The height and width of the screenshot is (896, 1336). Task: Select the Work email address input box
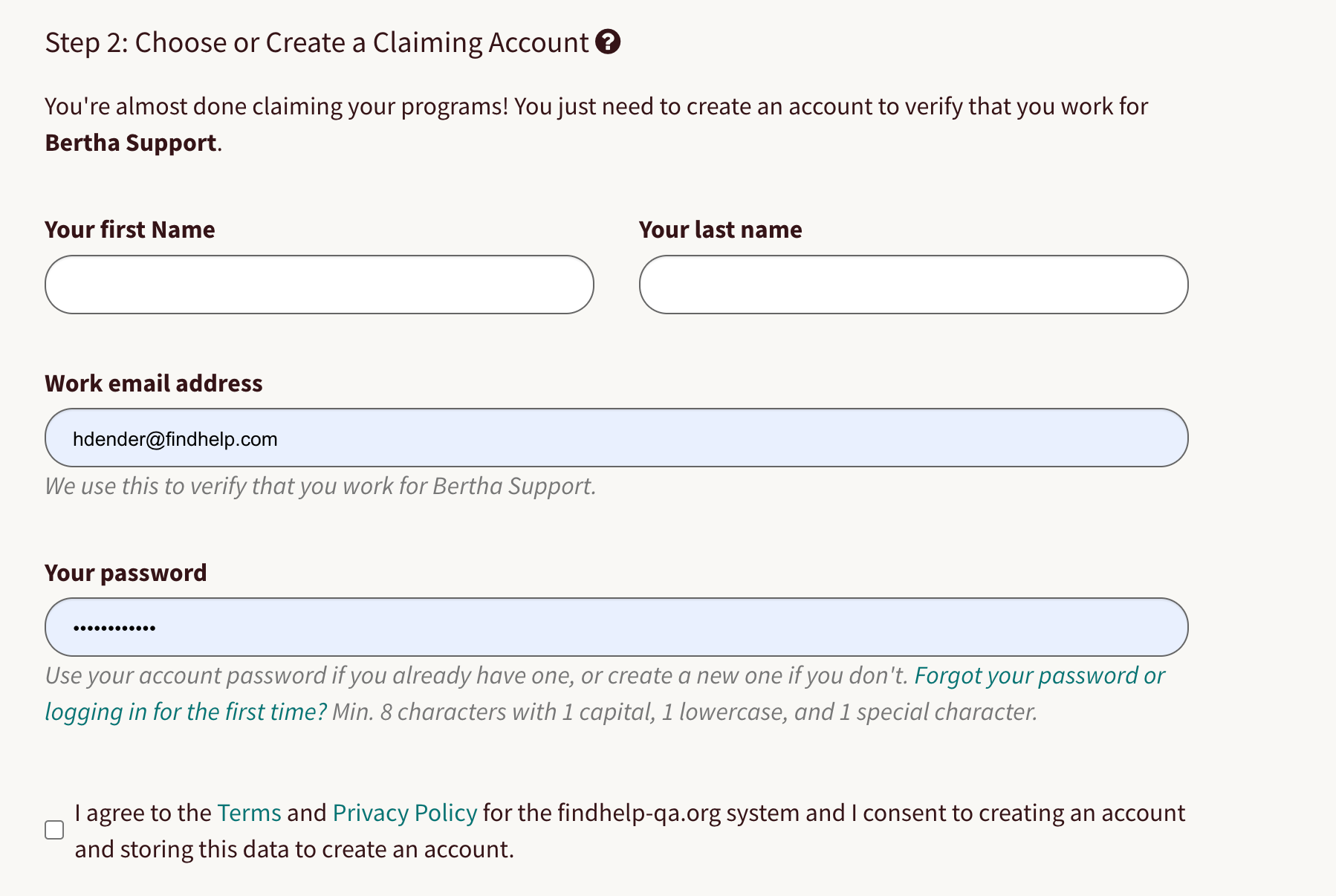tap(616, 438)
